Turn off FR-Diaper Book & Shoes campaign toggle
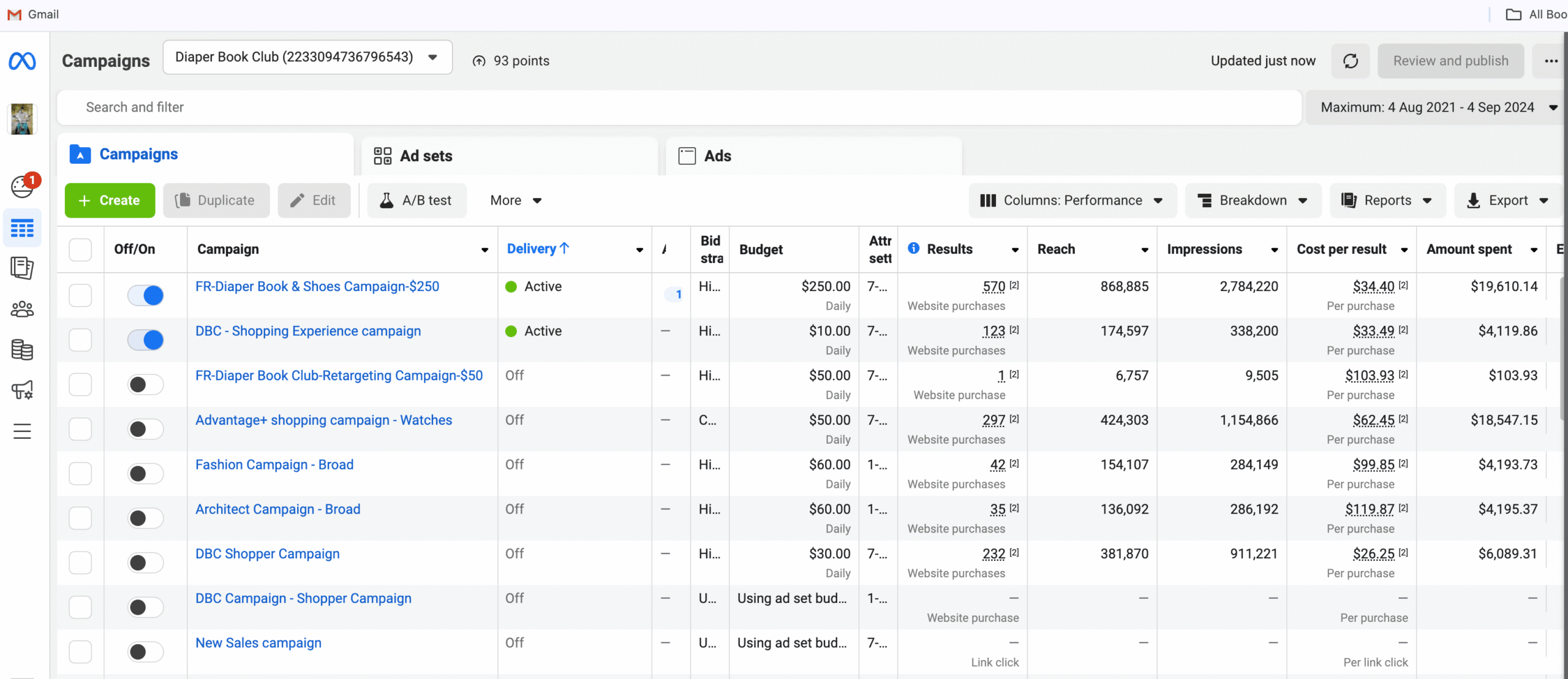Screen dimensions: 1568x679 146,295
